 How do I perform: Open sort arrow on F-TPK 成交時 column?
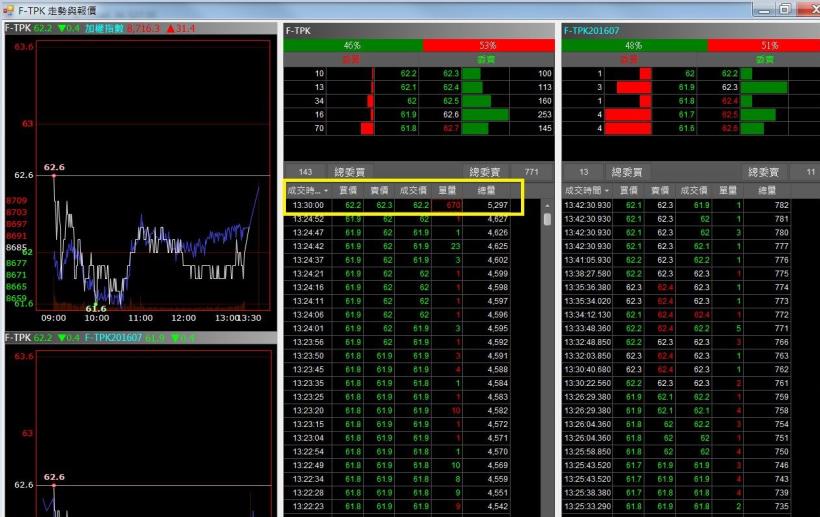coord(322,189)
